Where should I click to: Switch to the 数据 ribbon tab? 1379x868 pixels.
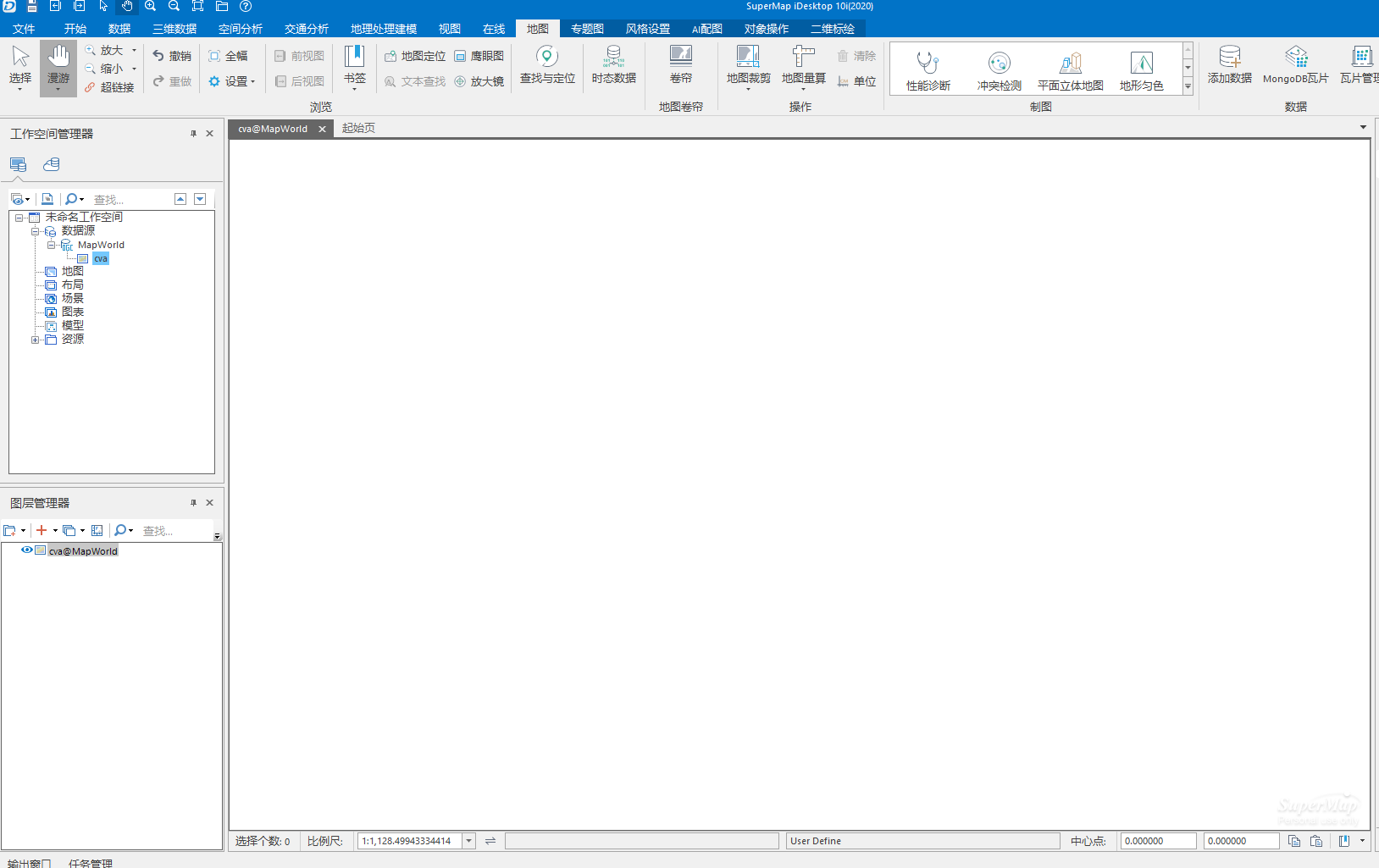pos(119,29)
